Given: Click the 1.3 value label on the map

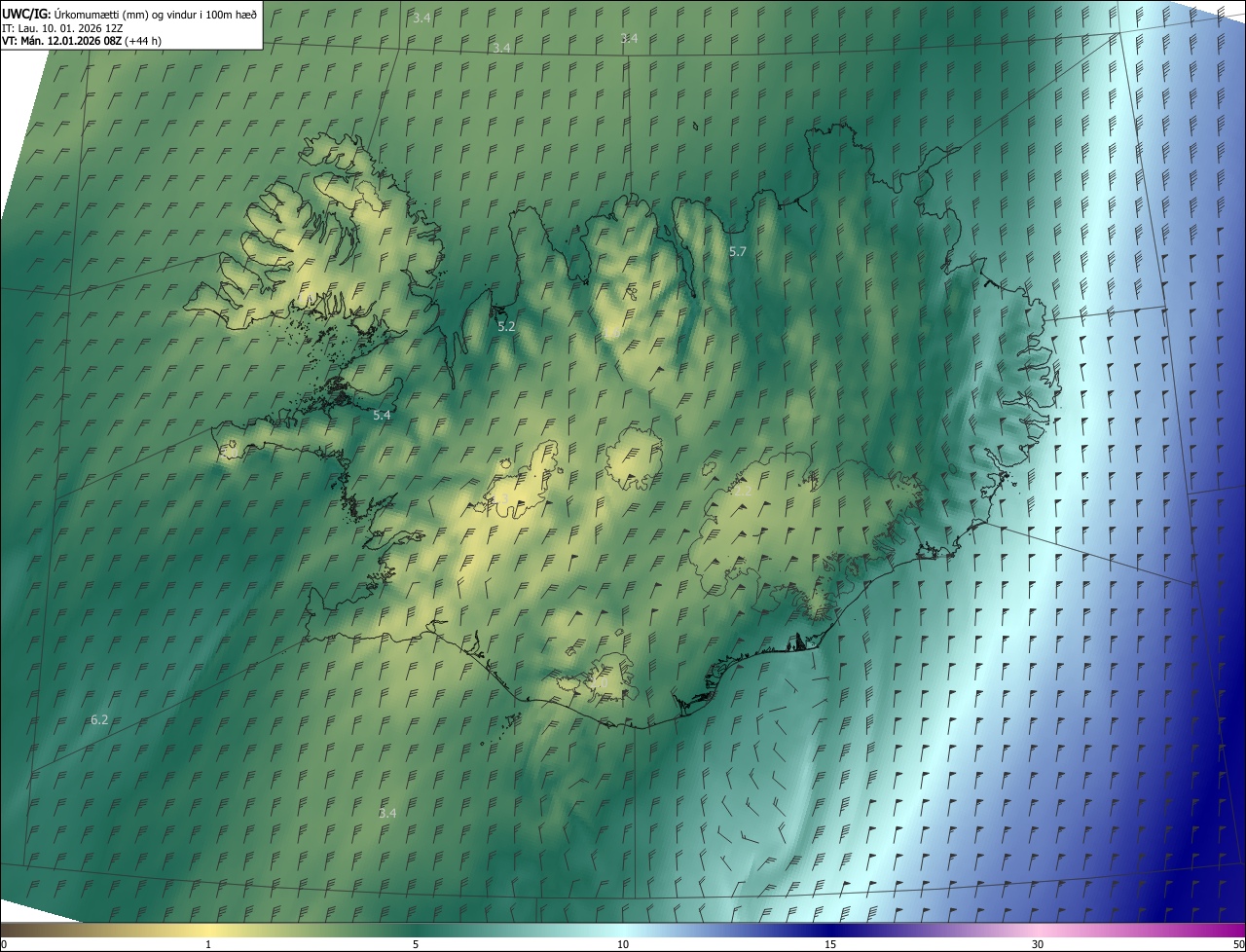Looking at the screenshot, I should [x=500, y=499].
